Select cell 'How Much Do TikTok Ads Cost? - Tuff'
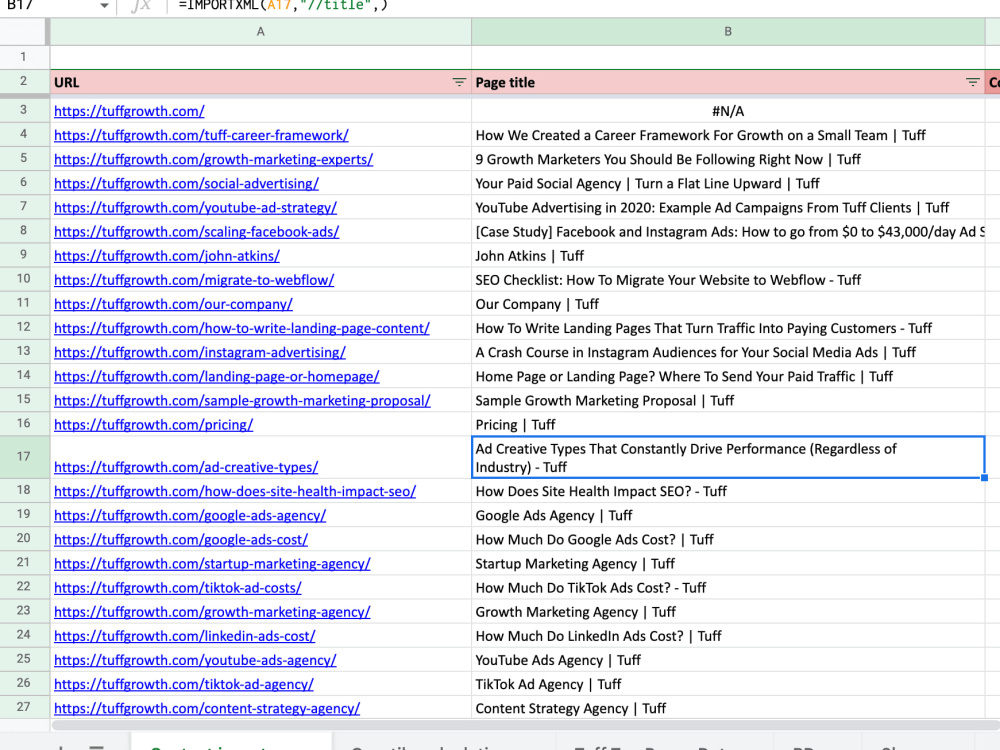1000x750 pixels. click(x=728, y=588)
